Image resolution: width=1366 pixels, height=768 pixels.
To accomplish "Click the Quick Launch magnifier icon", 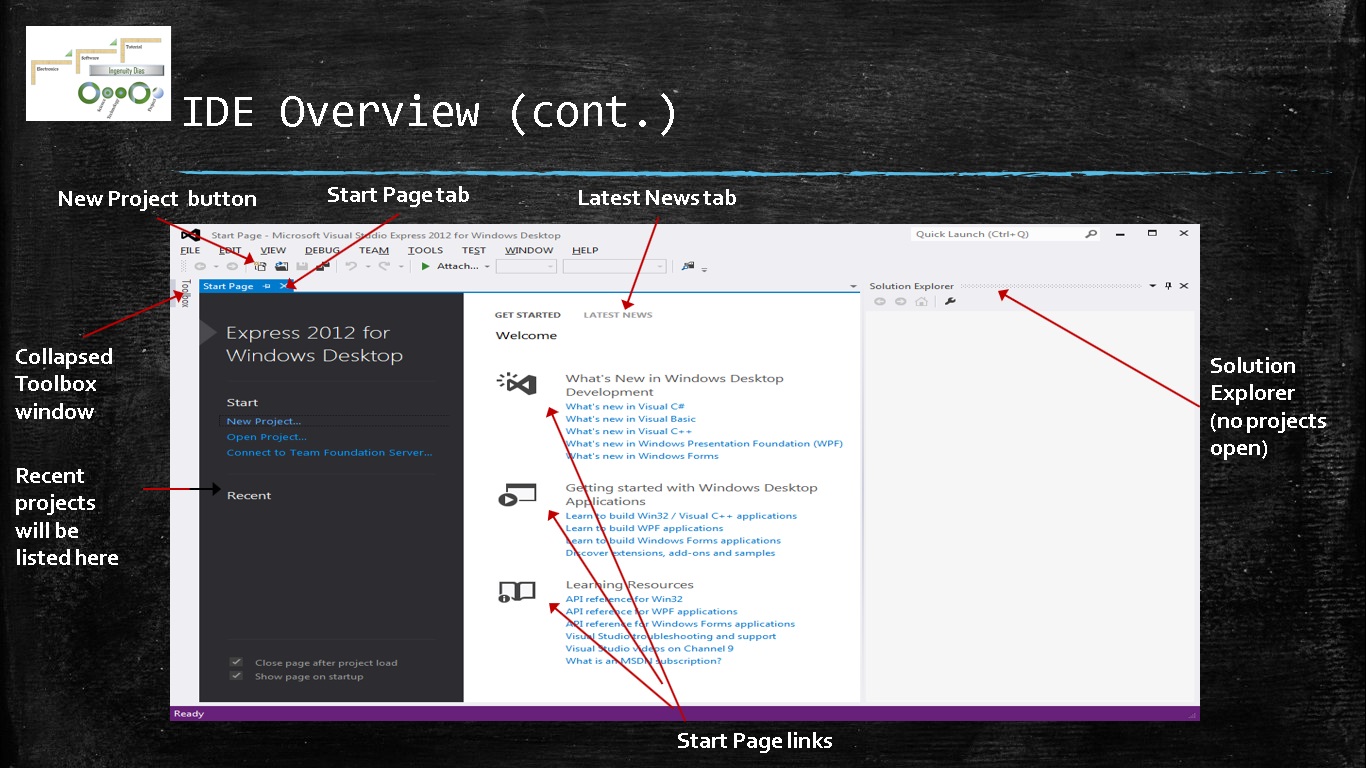I will [x=1091, y=234].
